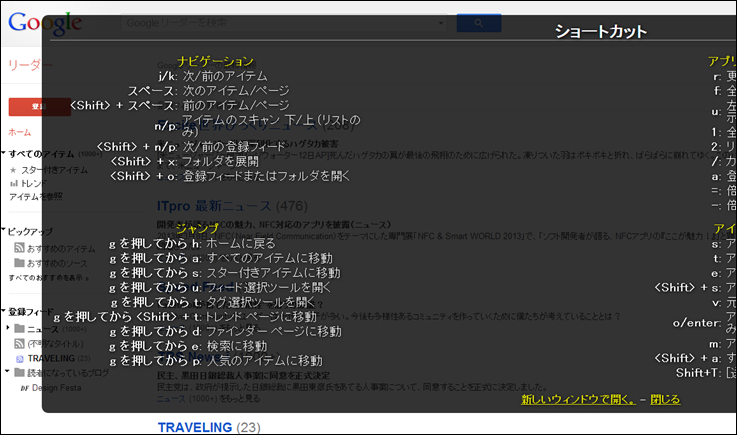Image resolution: width=737 pixels, height=435 pixels.
Task: Click 'g を押してから s: スター付きアイテムに移動' row
Action: (x=225, y=273)
